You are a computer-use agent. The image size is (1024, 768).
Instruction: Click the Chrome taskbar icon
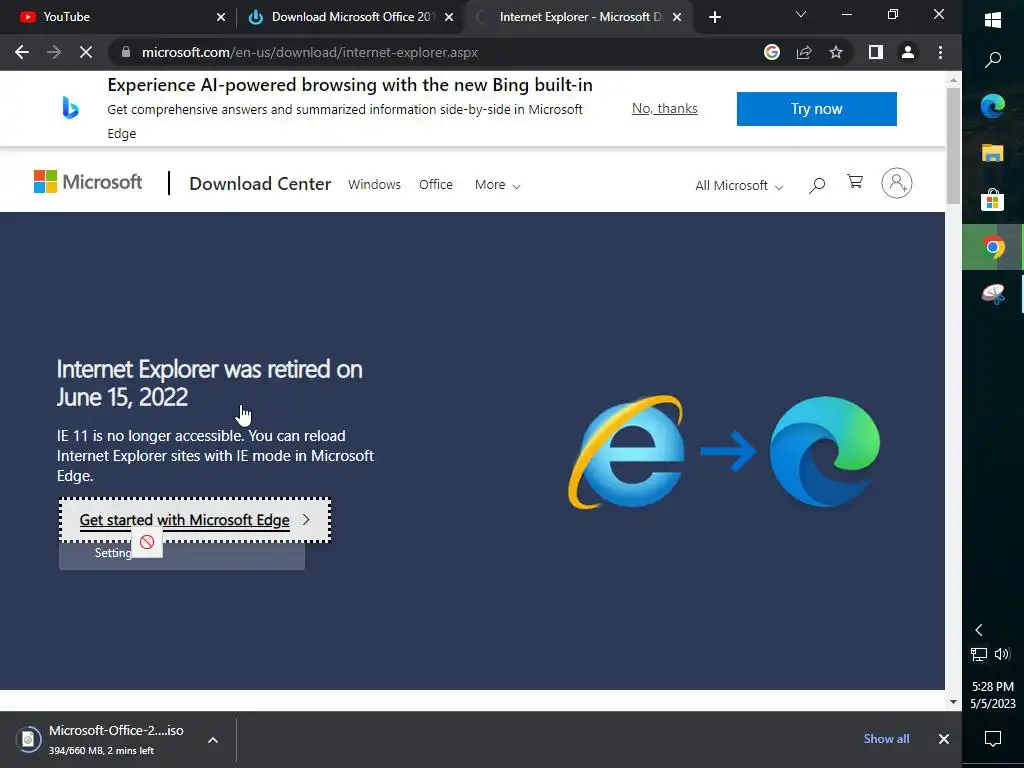point(993,247)
